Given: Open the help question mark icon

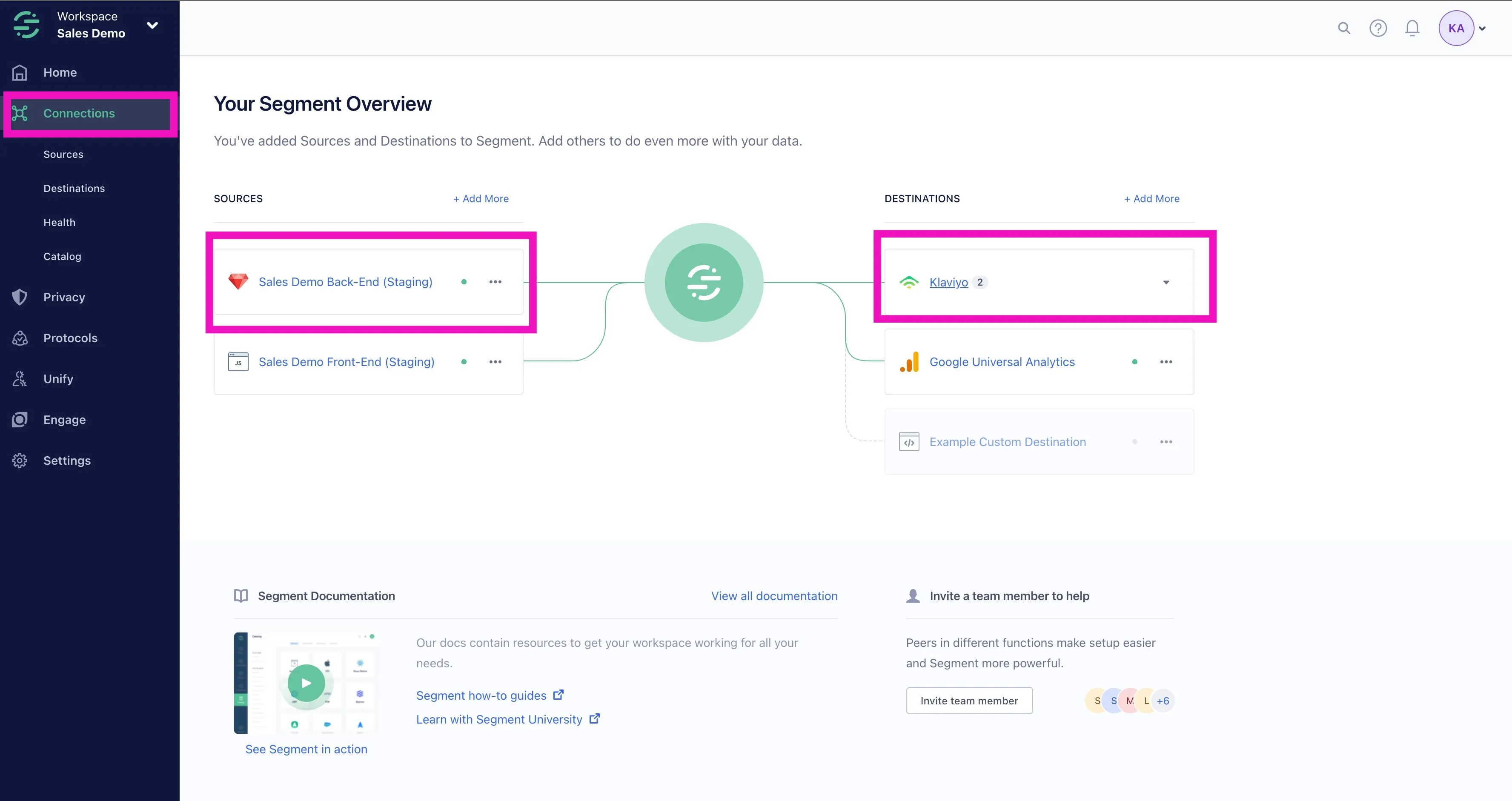Looking at the screenshot, I should (x=1377, y=28).
